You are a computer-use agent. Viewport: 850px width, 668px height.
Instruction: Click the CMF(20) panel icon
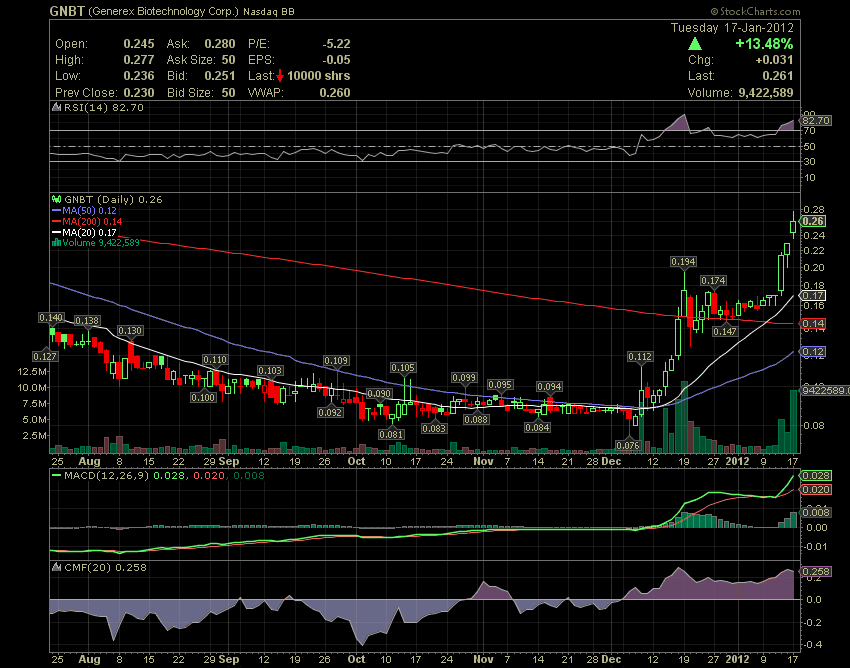(56, 567)
